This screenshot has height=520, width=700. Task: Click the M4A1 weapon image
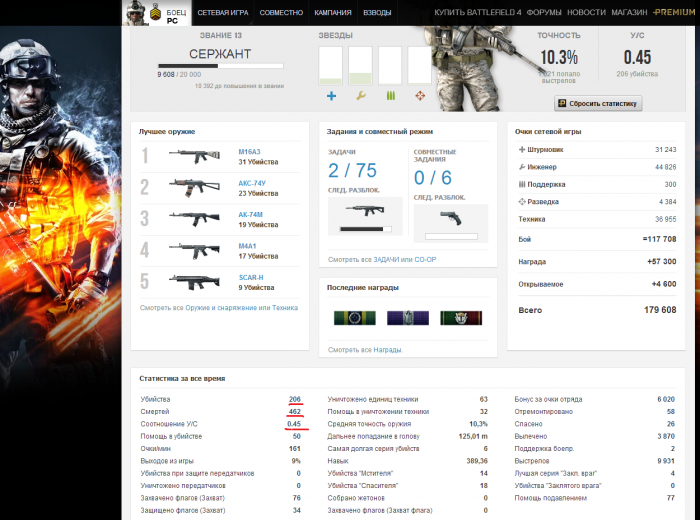(x=195, y=250)
